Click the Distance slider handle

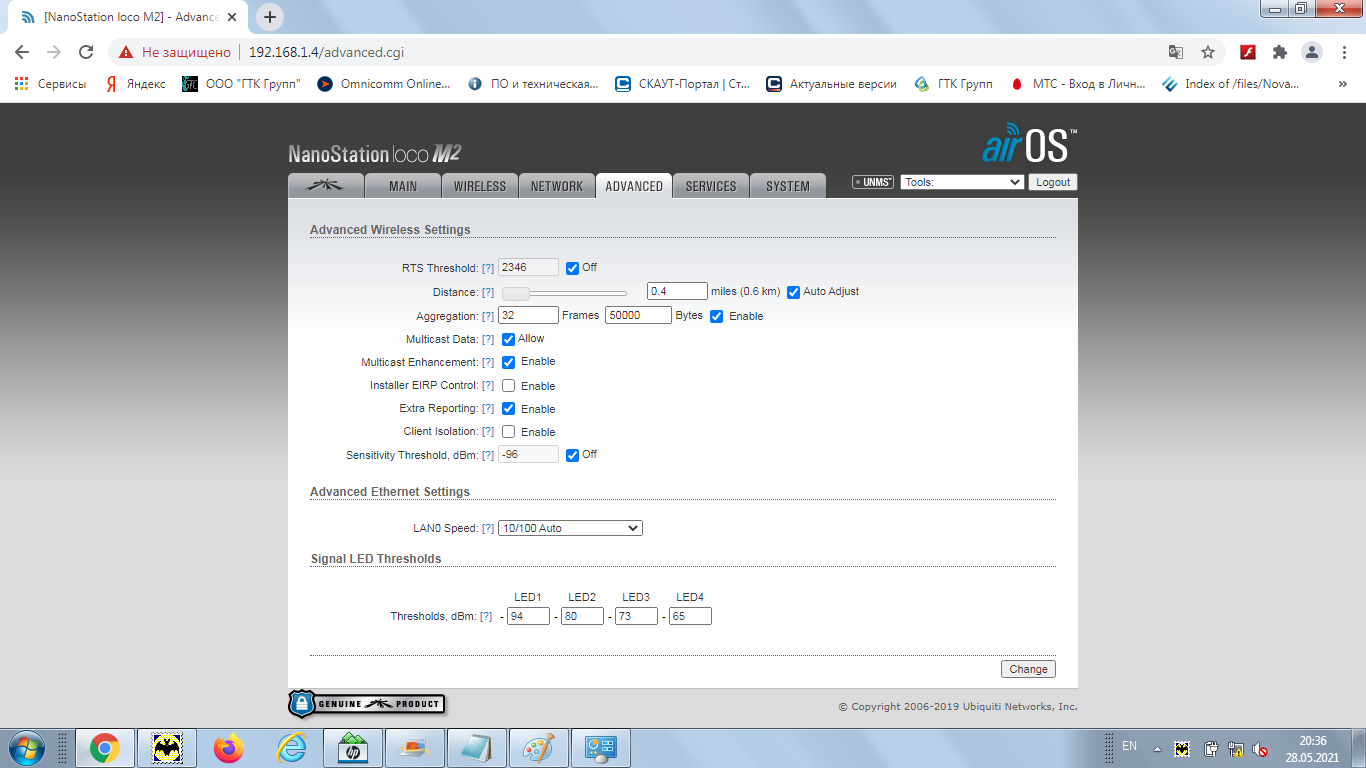coord(516,293)
